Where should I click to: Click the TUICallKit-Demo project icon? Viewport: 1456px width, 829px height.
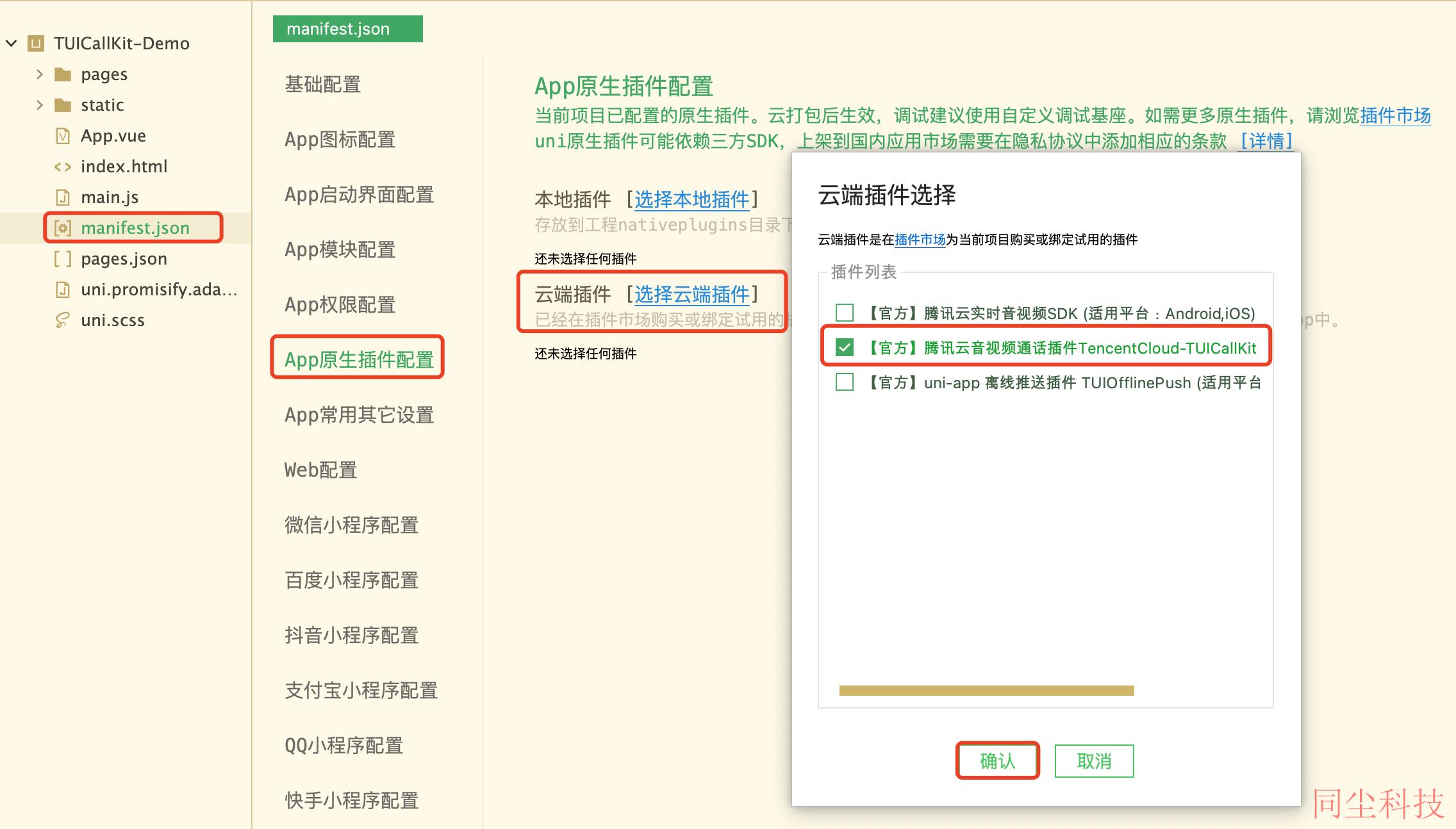pos(36,44)
